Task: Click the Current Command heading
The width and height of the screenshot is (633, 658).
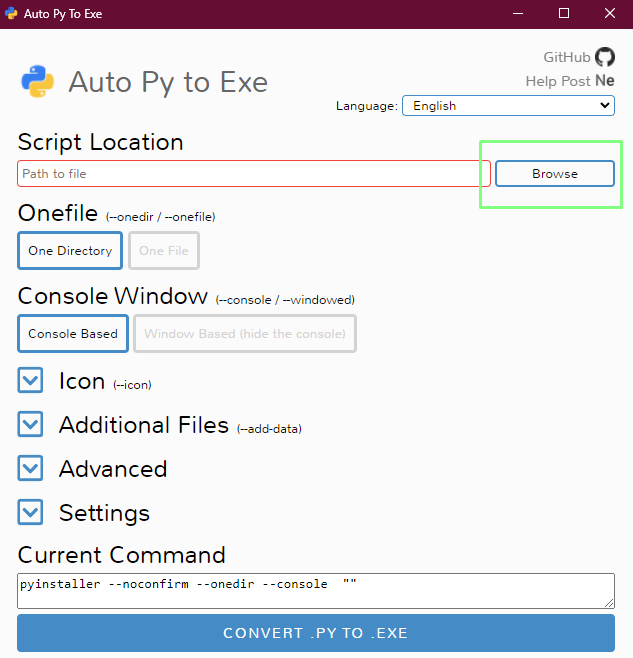Action: 122,555
